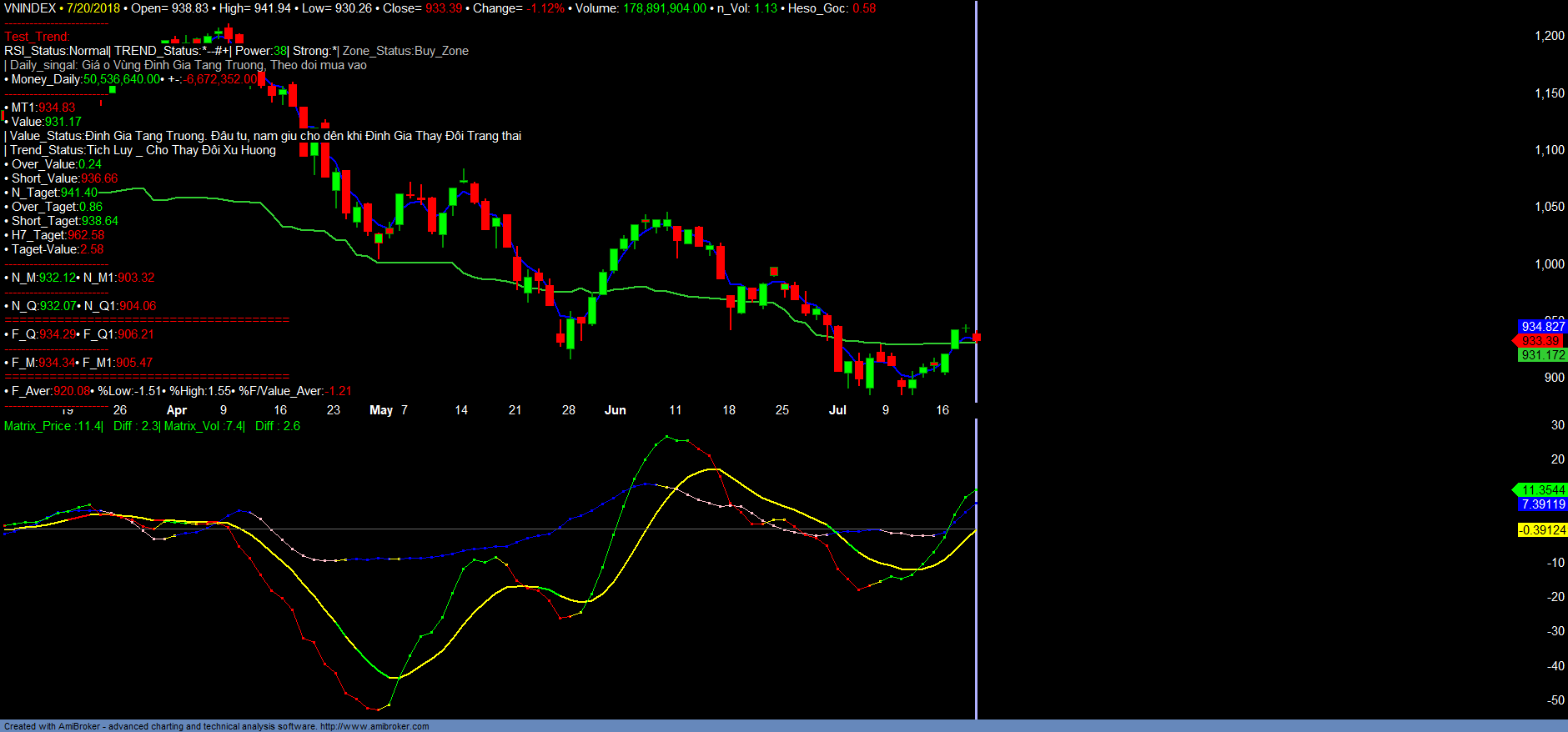The image size is (1568, 732).
Task: Click the 1,200 level on price axis
Action: [1549, 36]
